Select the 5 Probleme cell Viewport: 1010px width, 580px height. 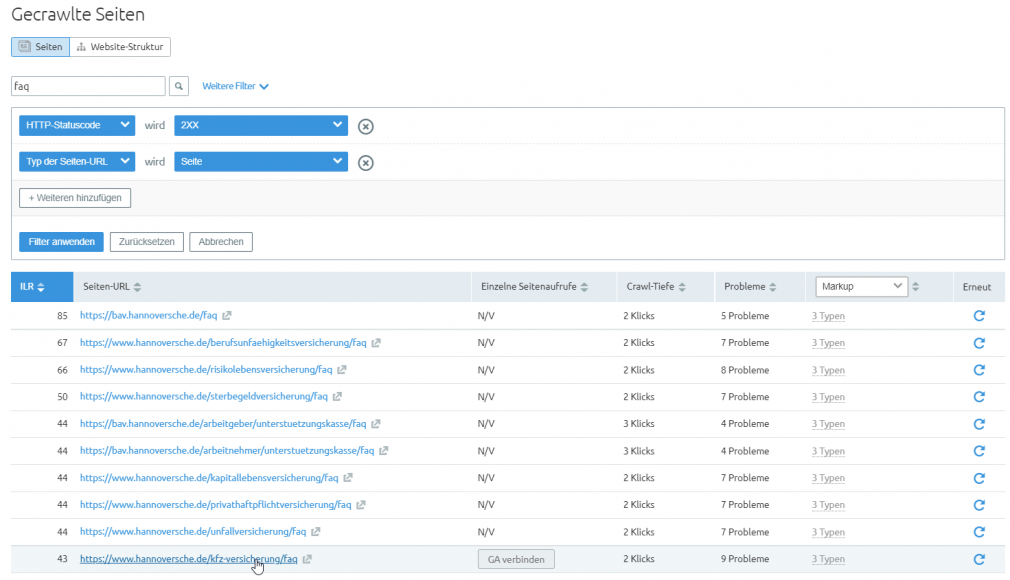pos(745,316)
